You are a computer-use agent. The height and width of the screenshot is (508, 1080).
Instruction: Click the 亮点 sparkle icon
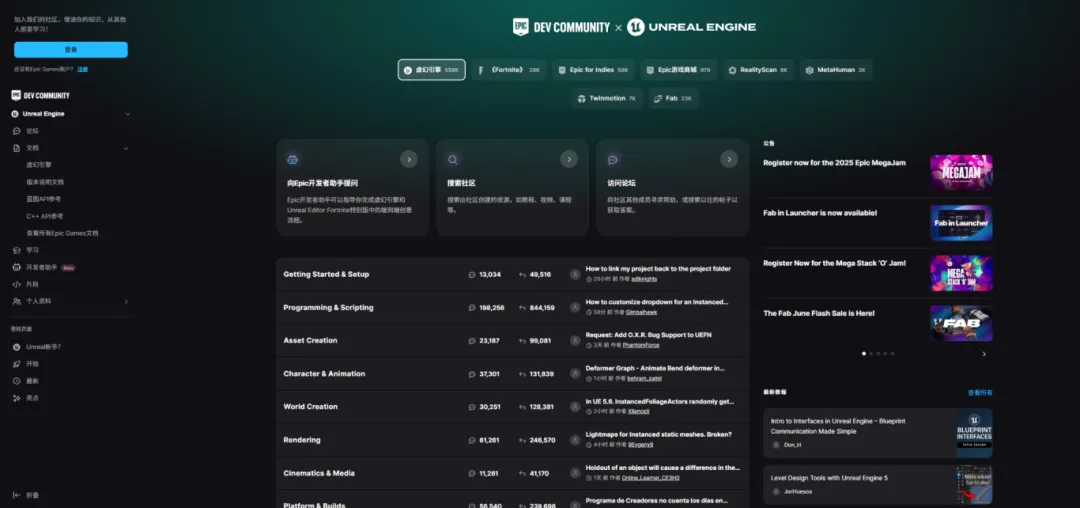[x=17, y=398]
